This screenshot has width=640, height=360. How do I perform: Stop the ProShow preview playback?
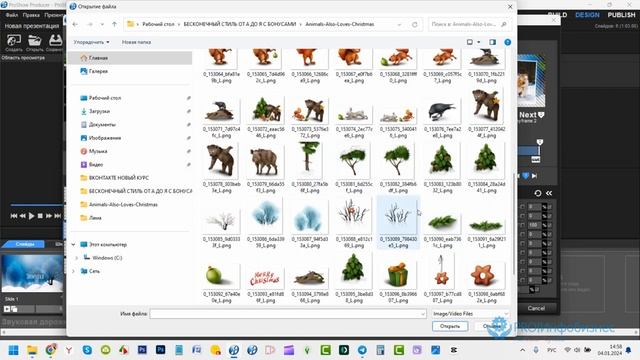(40, 216)
